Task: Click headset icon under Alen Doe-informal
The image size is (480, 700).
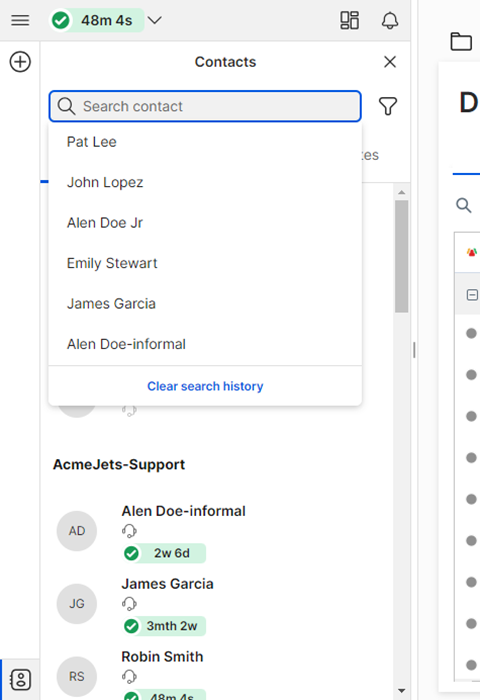Action: point(129,531)
